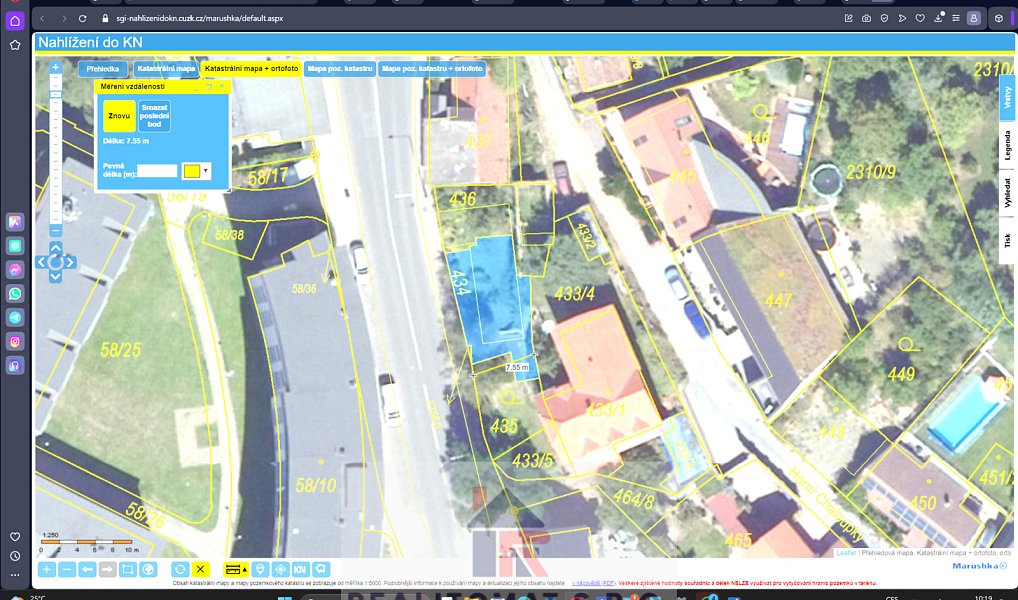Click the Leaflet attribution link
This screenshot has width=1018, height=600.
pyautogui.click(x=846, y=553)
